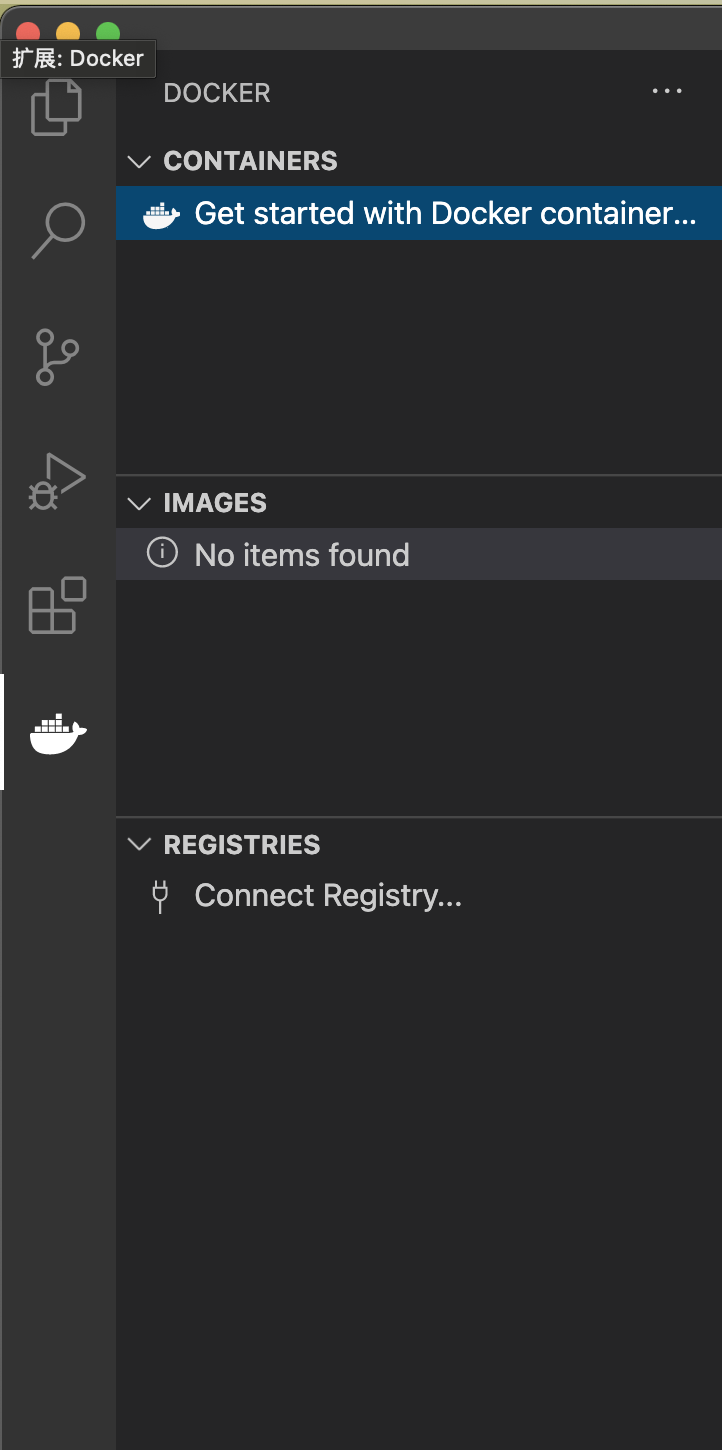Open the Docker panel more actions menu
The height and width of the screenshot is (1450, 722).
pos(666,91)
